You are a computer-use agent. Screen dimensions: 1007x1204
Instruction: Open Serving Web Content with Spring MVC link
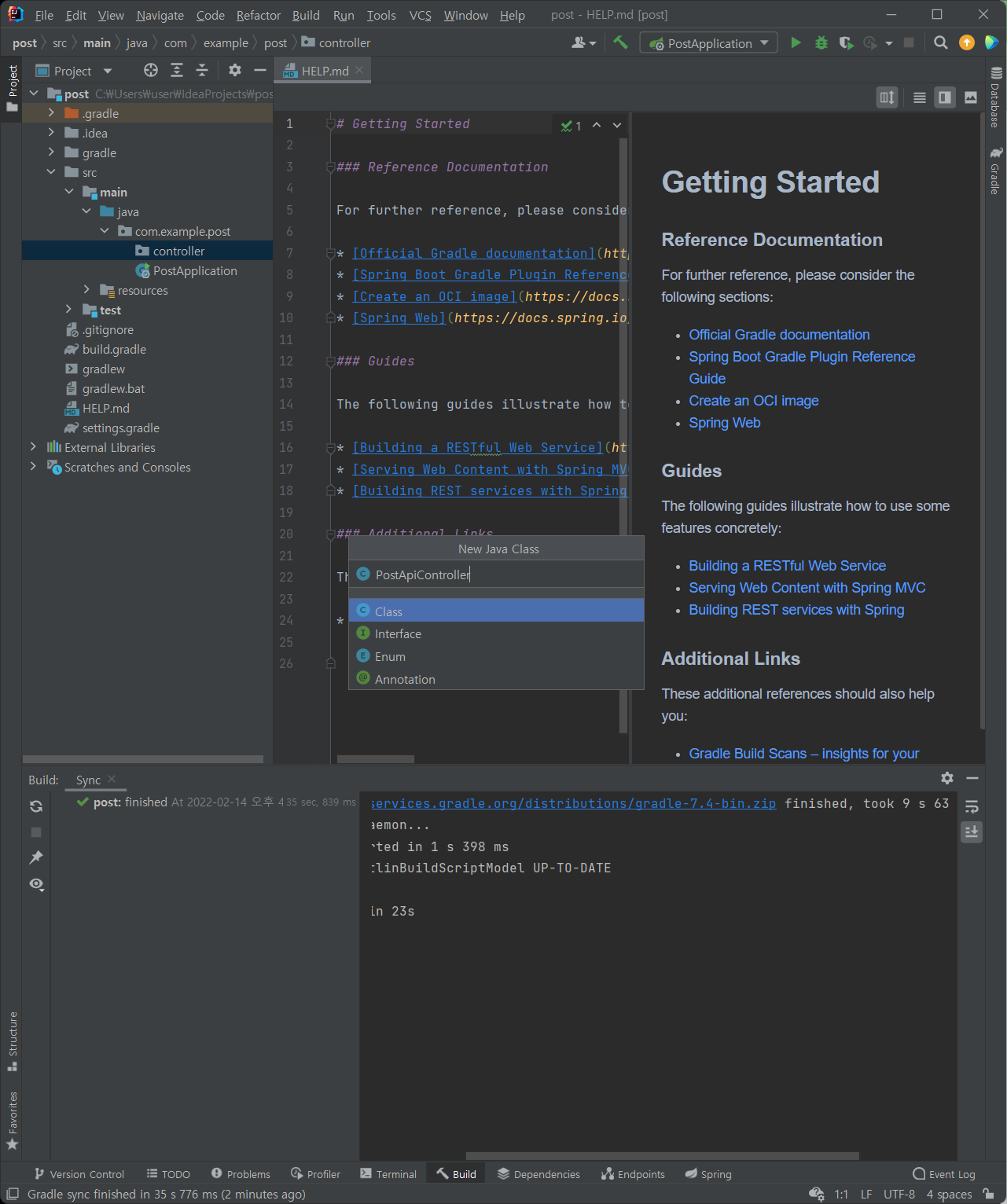pos(807,588)
